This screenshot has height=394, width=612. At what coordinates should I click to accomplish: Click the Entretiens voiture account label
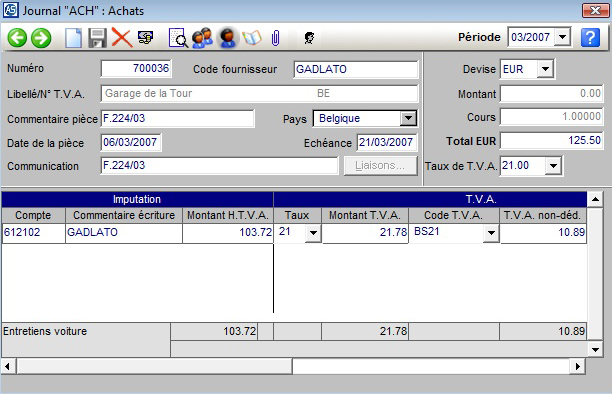click(45, 331)
